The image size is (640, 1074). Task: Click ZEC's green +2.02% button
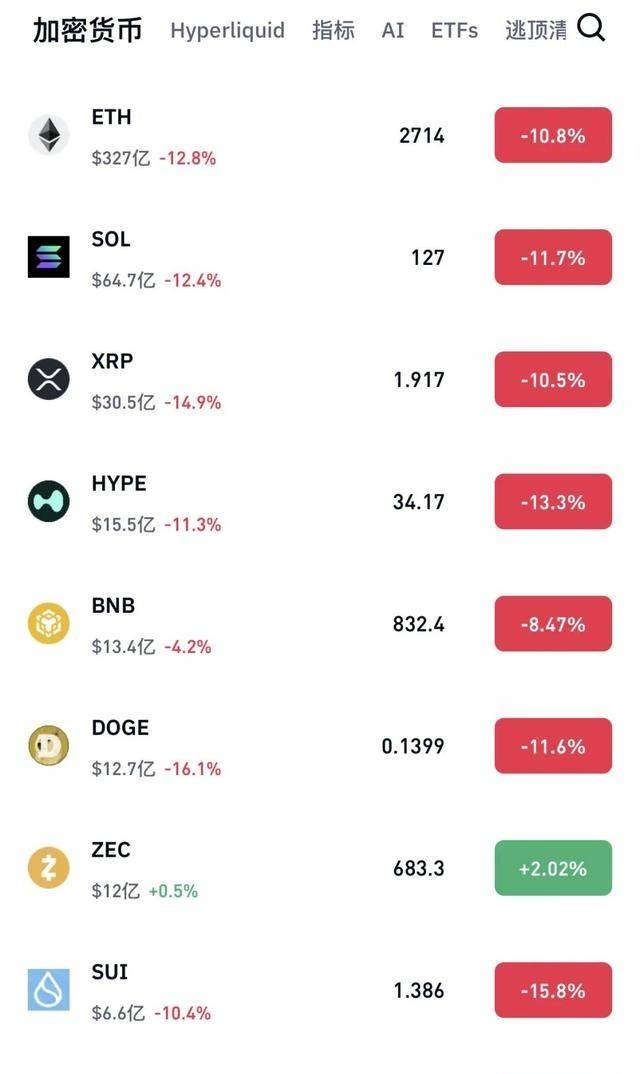point(553,868)
